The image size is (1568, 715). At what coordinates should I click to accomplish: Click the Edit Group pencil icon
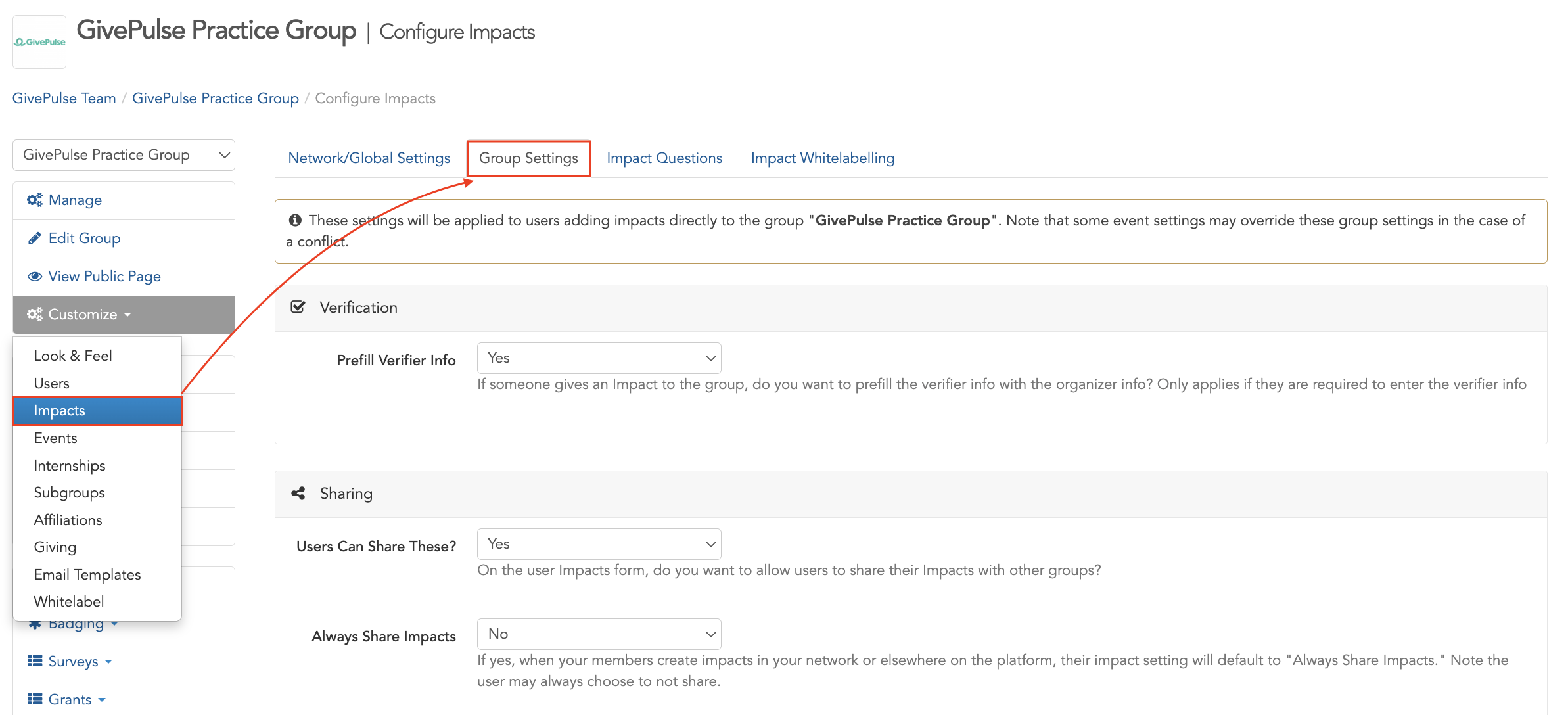(x=34, y=238)
